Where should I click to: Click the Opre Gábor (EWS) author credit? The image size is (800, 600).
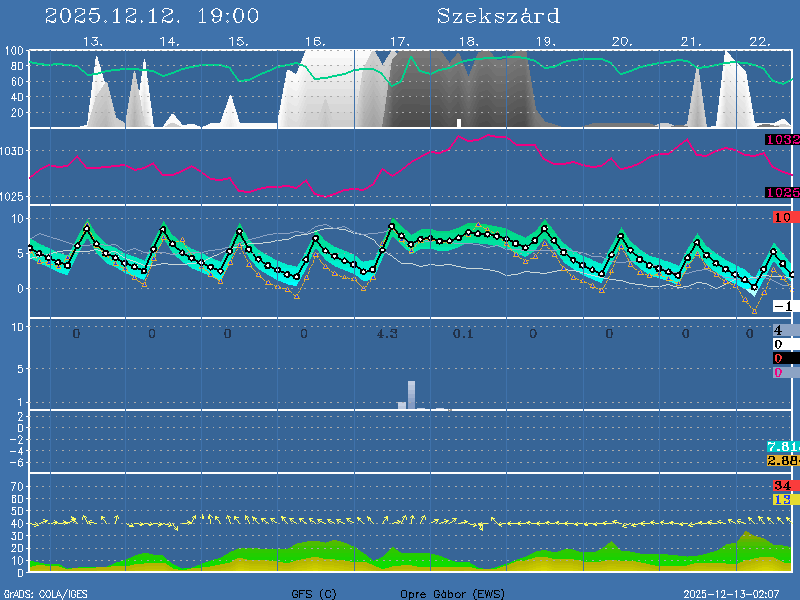445,593
